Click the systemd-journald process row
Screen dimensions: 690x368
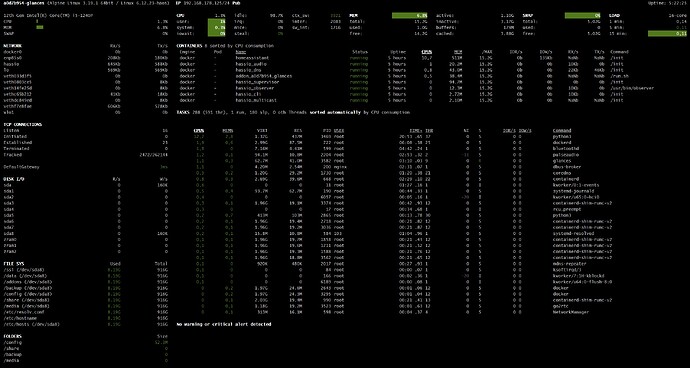[403, 191]
